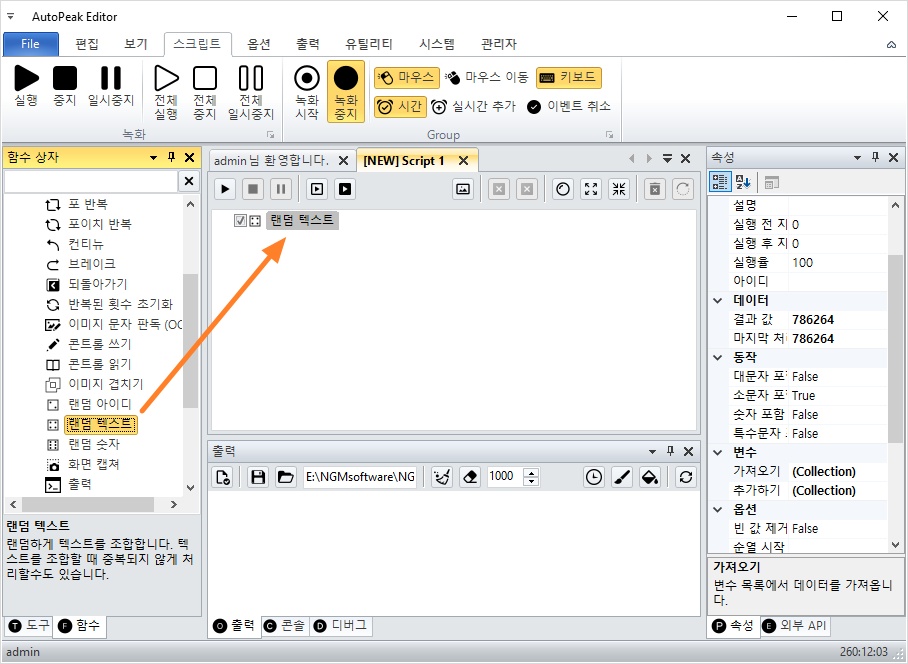The image size is (908, 664).
Task: Click the open folder icon in 출력 toolbar
Action: 285,477
